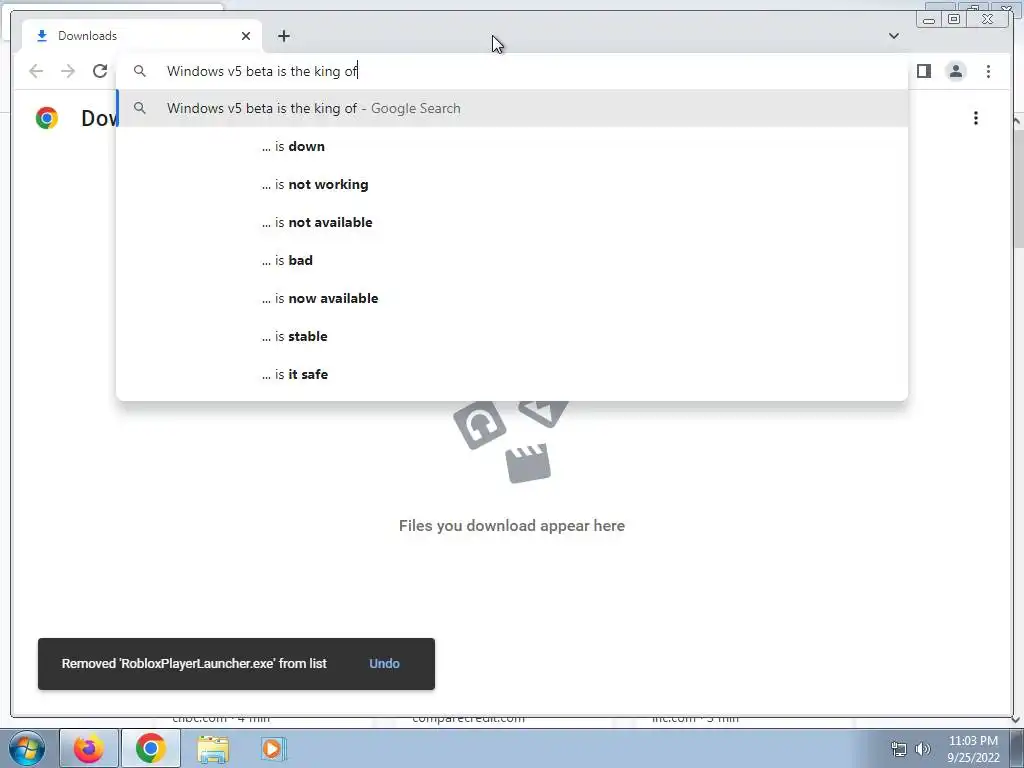Reload the current page

(100, 71)
